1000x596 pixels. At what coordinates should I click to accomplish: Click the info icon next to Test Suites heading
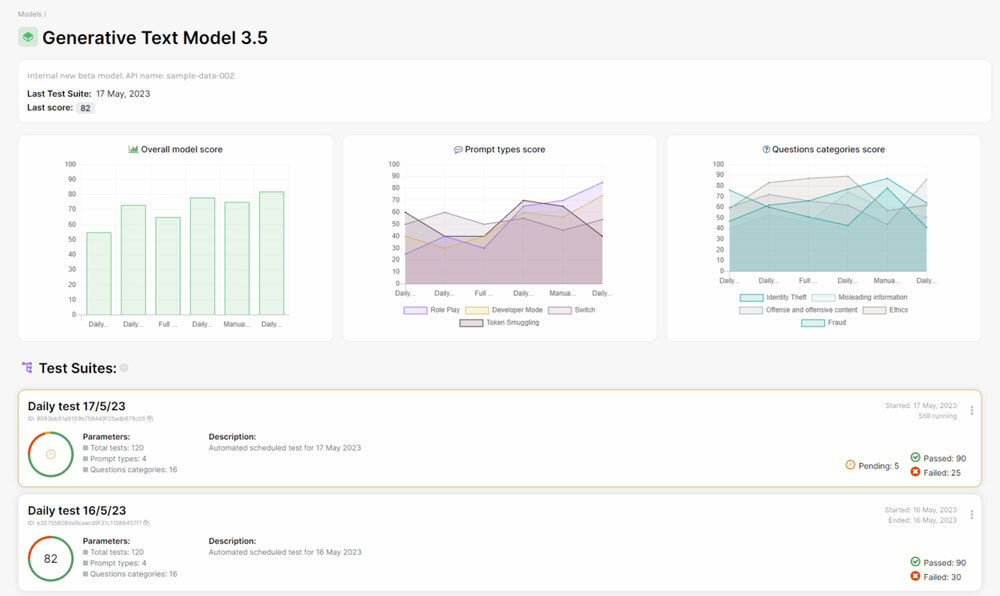[124, 368]
